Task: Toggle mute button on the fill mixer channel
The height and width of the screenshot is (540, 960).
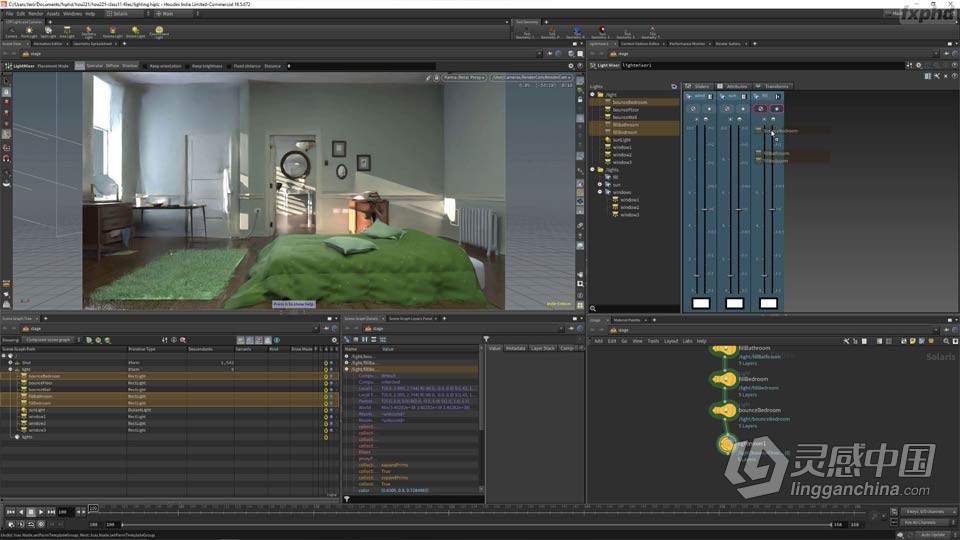Action: tap(760, 108)
